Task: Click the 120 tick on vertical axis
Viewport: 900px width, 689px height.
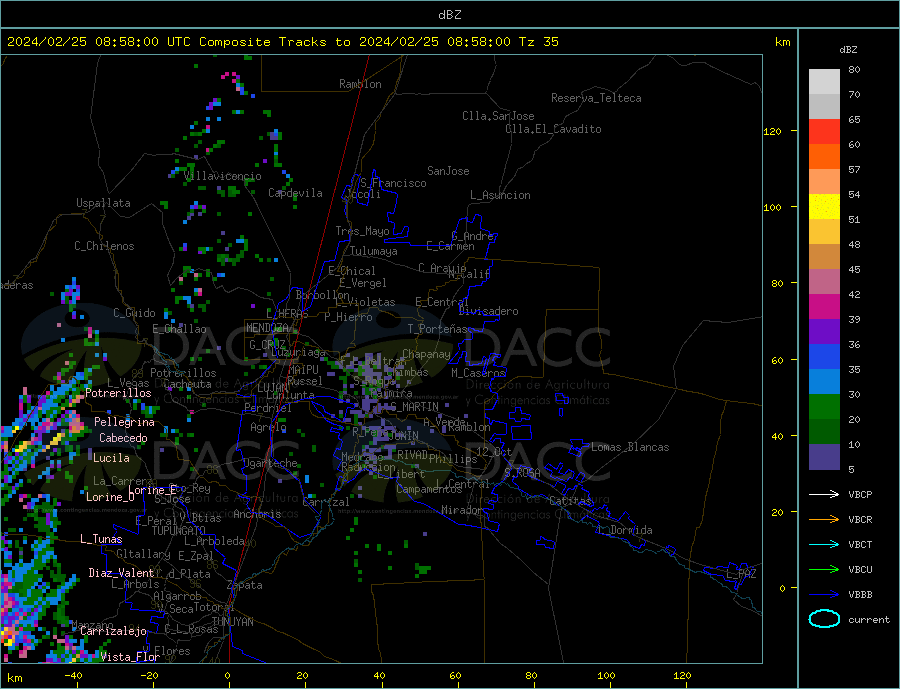Action: pos(773,131)
